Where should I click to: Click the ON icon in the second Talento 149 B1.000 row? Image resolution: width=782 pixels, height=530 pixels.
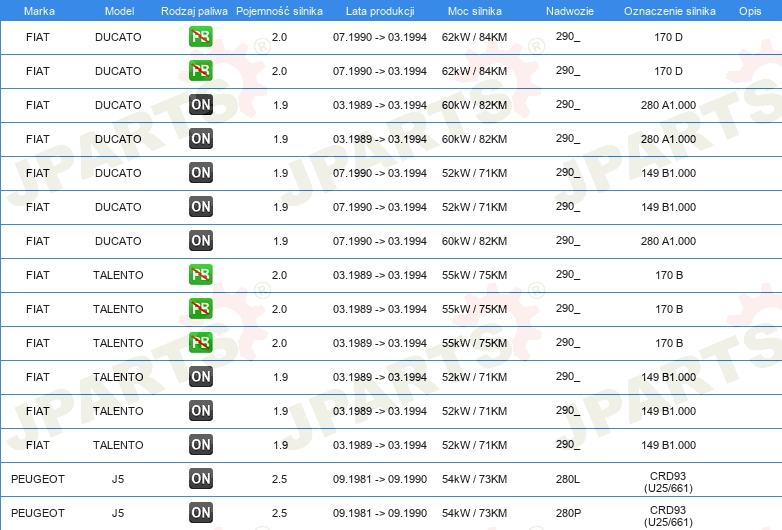coord(200,410)
